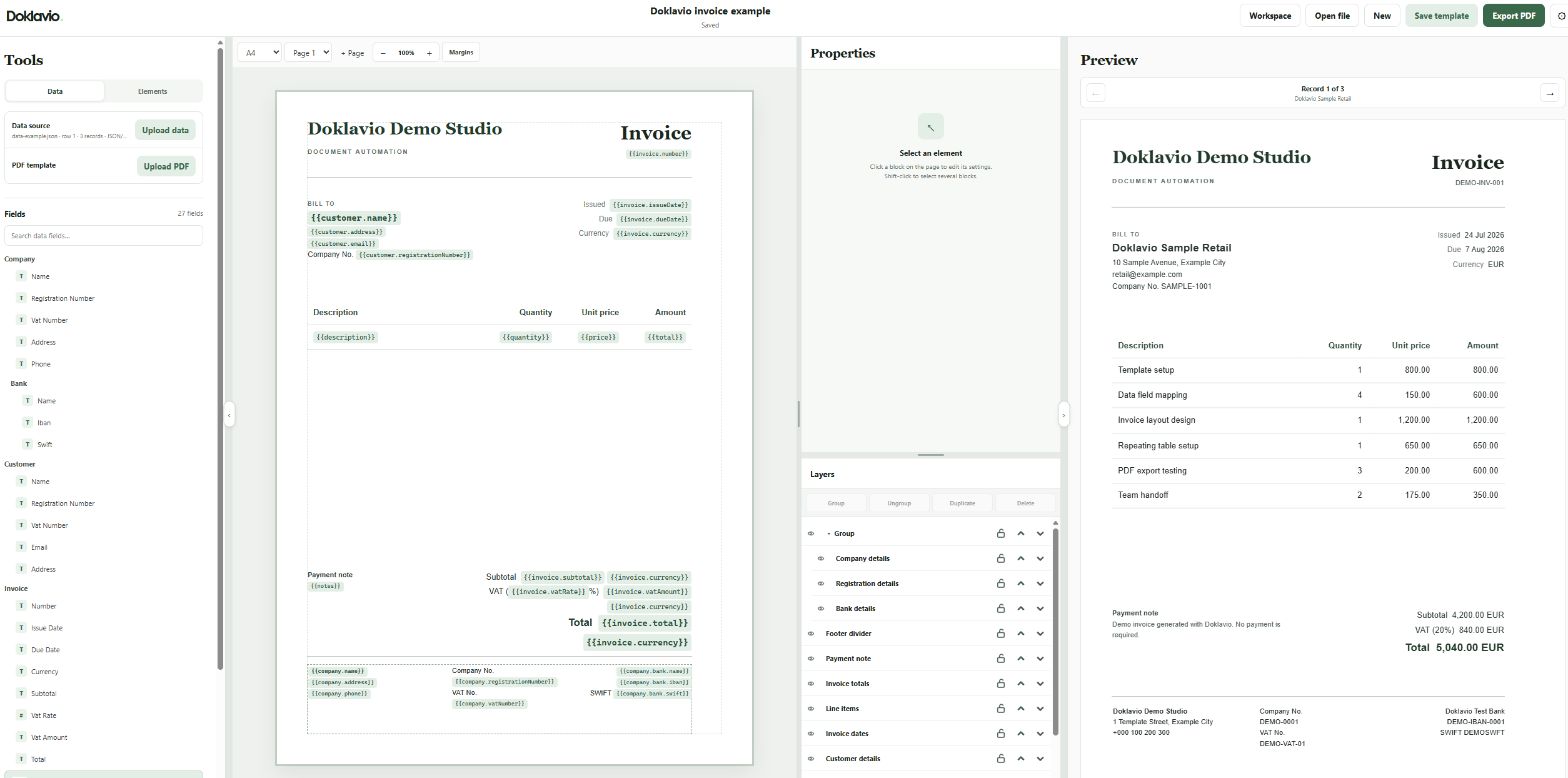
Task: Hide the Company details layer
Action: [821, 558]
